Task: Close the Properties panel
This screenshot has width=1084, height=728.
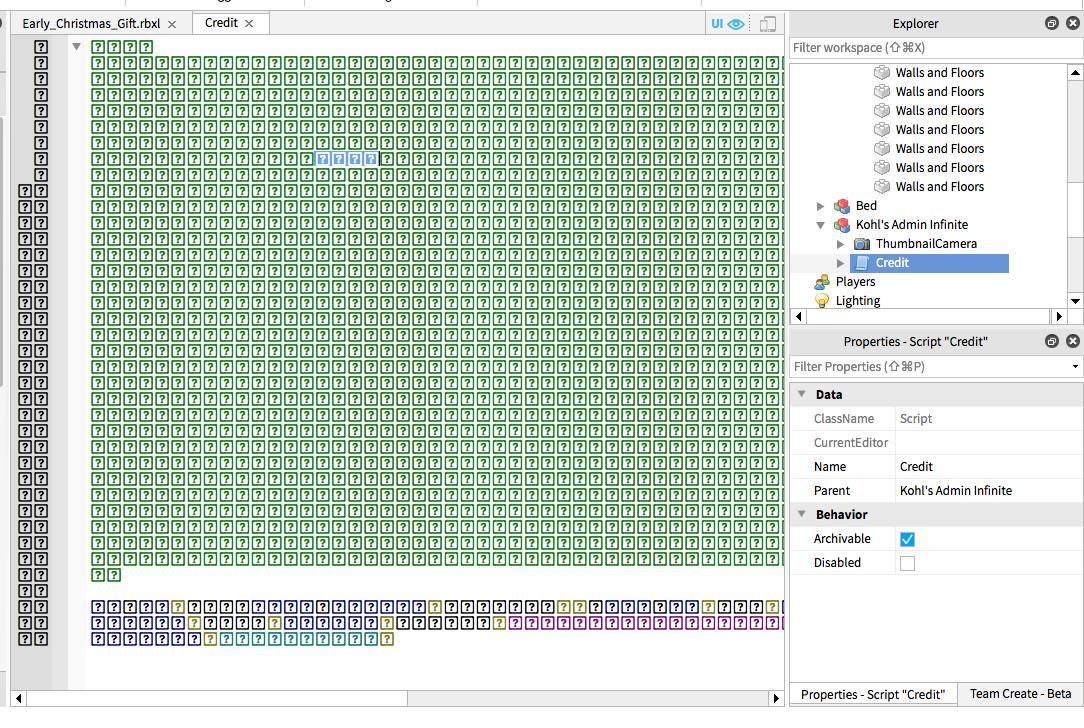Action: click(x=1073, y=341)
